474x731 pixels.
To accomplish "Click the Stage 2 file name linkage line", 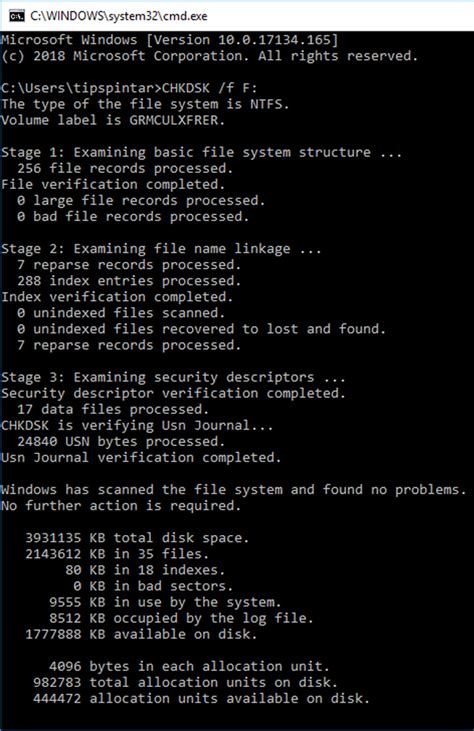I will point(161,249).
